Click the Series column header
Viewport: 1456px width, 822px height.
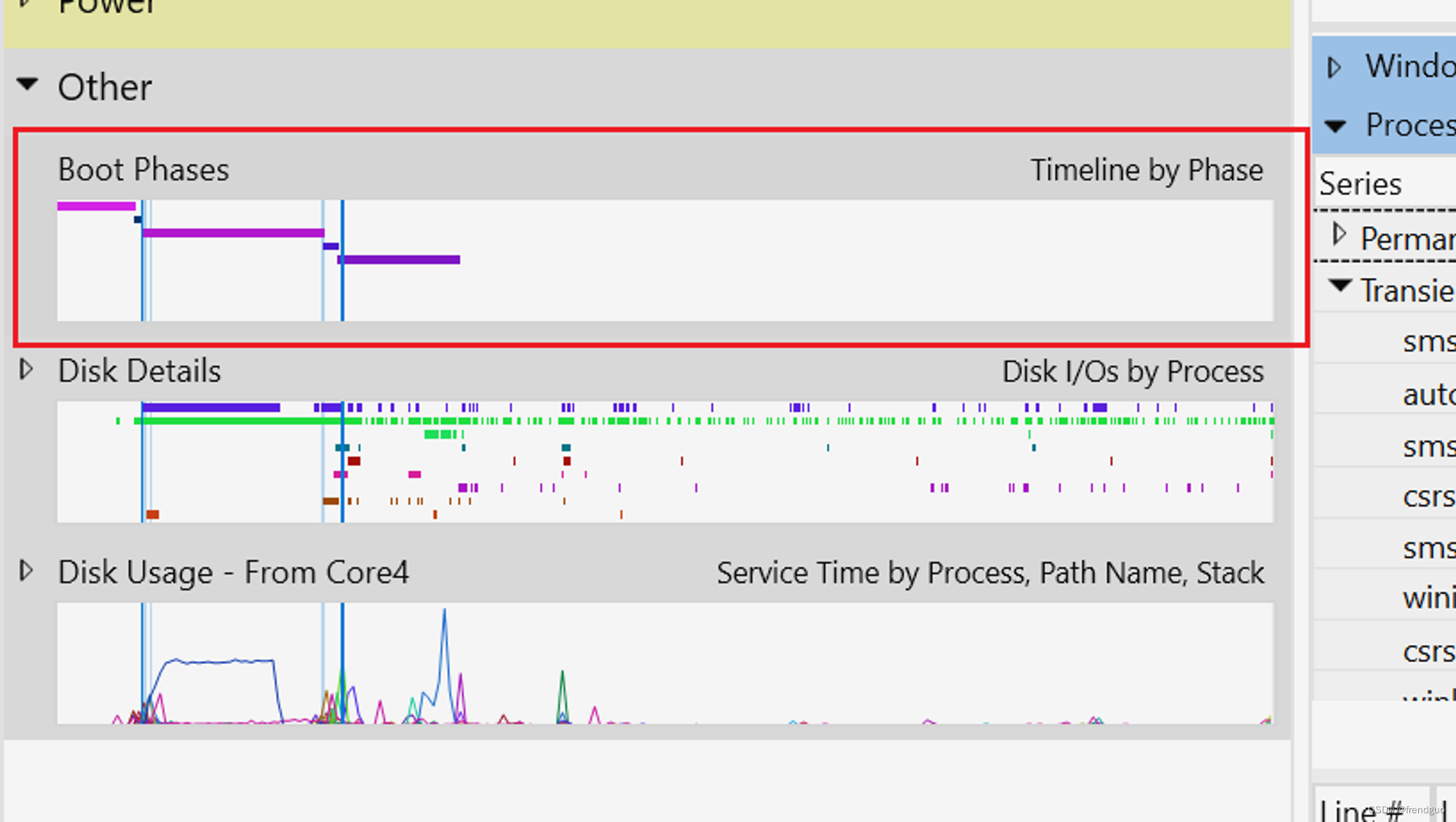1360,184
